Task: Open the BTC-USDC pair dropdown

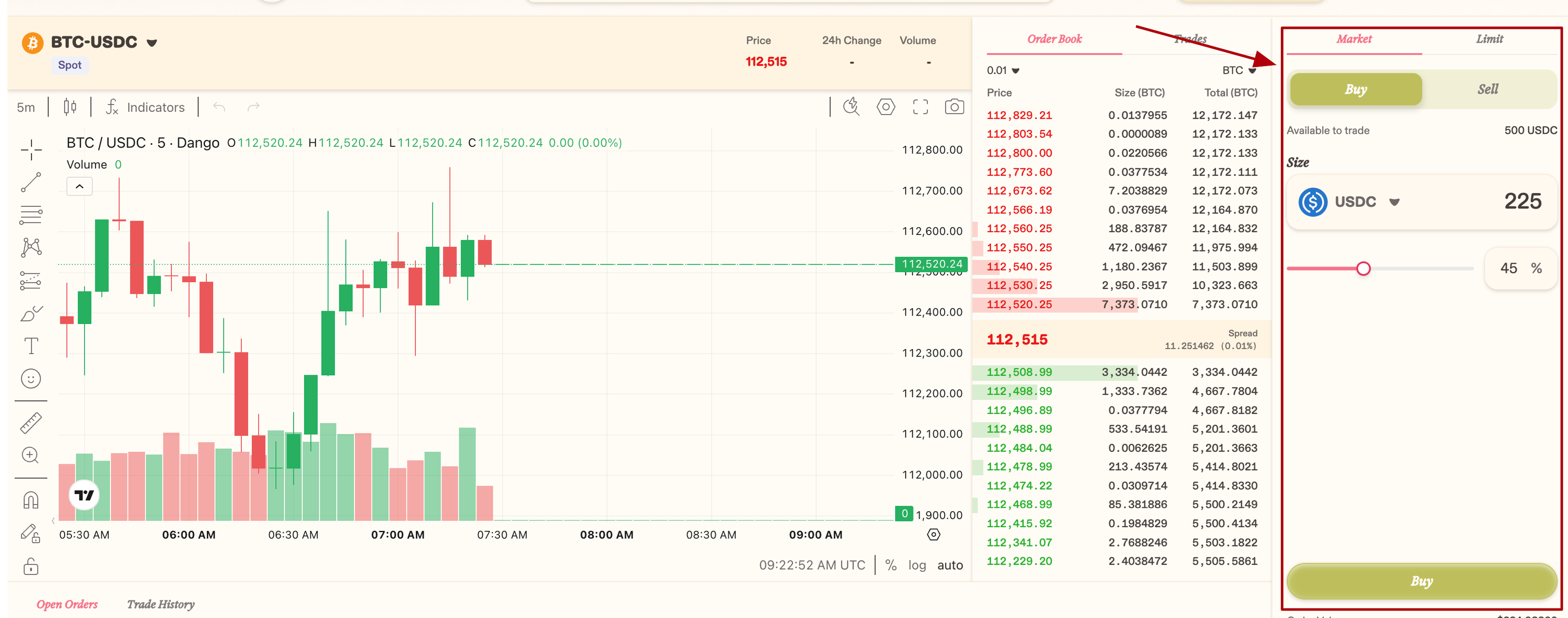Action: coord(152,43)
